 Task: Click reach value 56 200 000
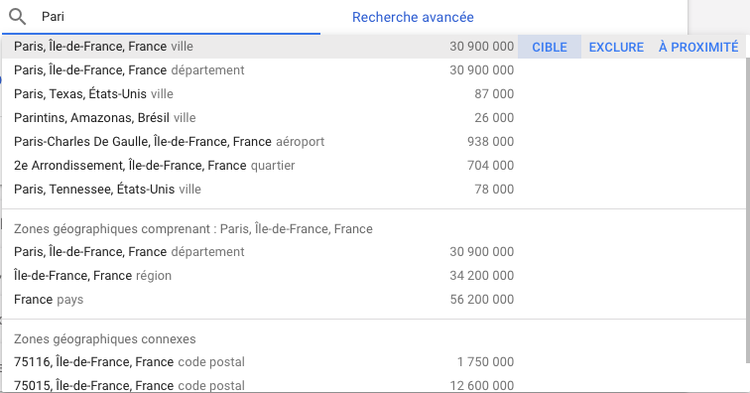[482, 300]
